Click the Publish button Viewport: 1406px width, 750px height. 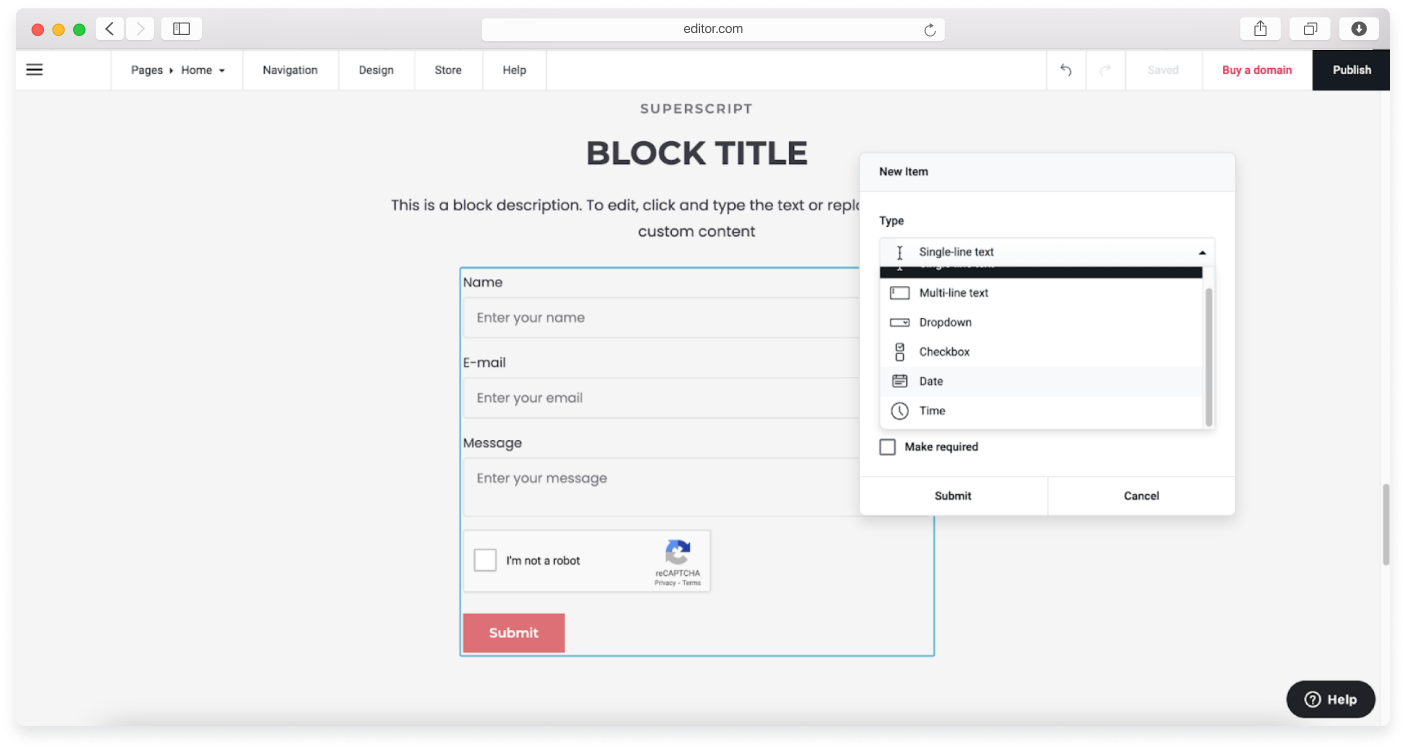click(1351, 70)
